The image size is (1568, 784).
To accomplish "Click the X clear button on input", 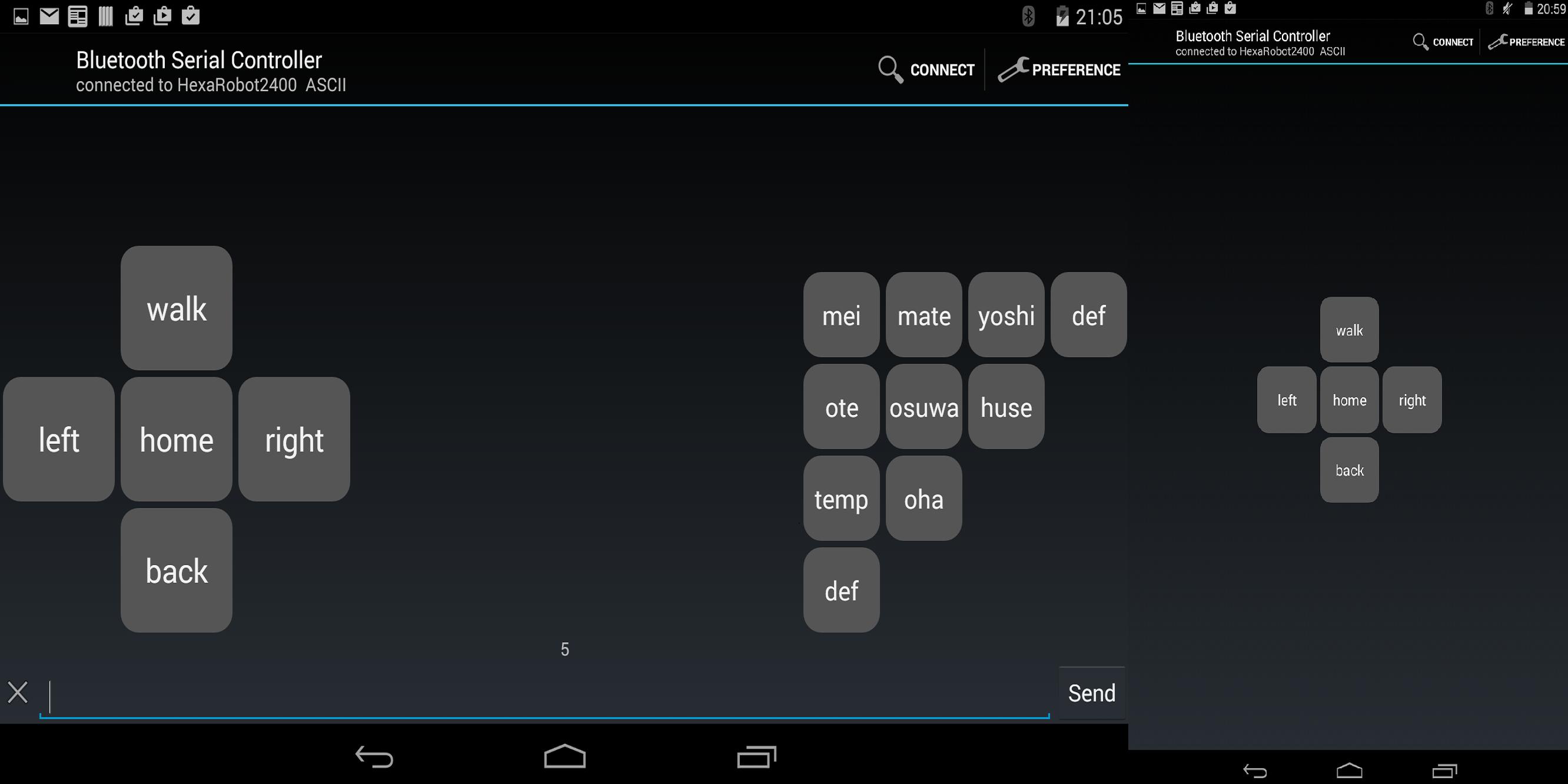I will pyautogui.click(x=18, y=693).
